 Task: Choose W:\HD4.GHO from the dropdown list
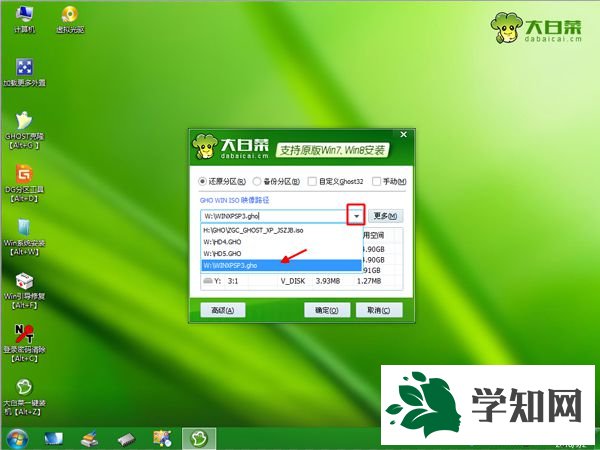[281, 242]
